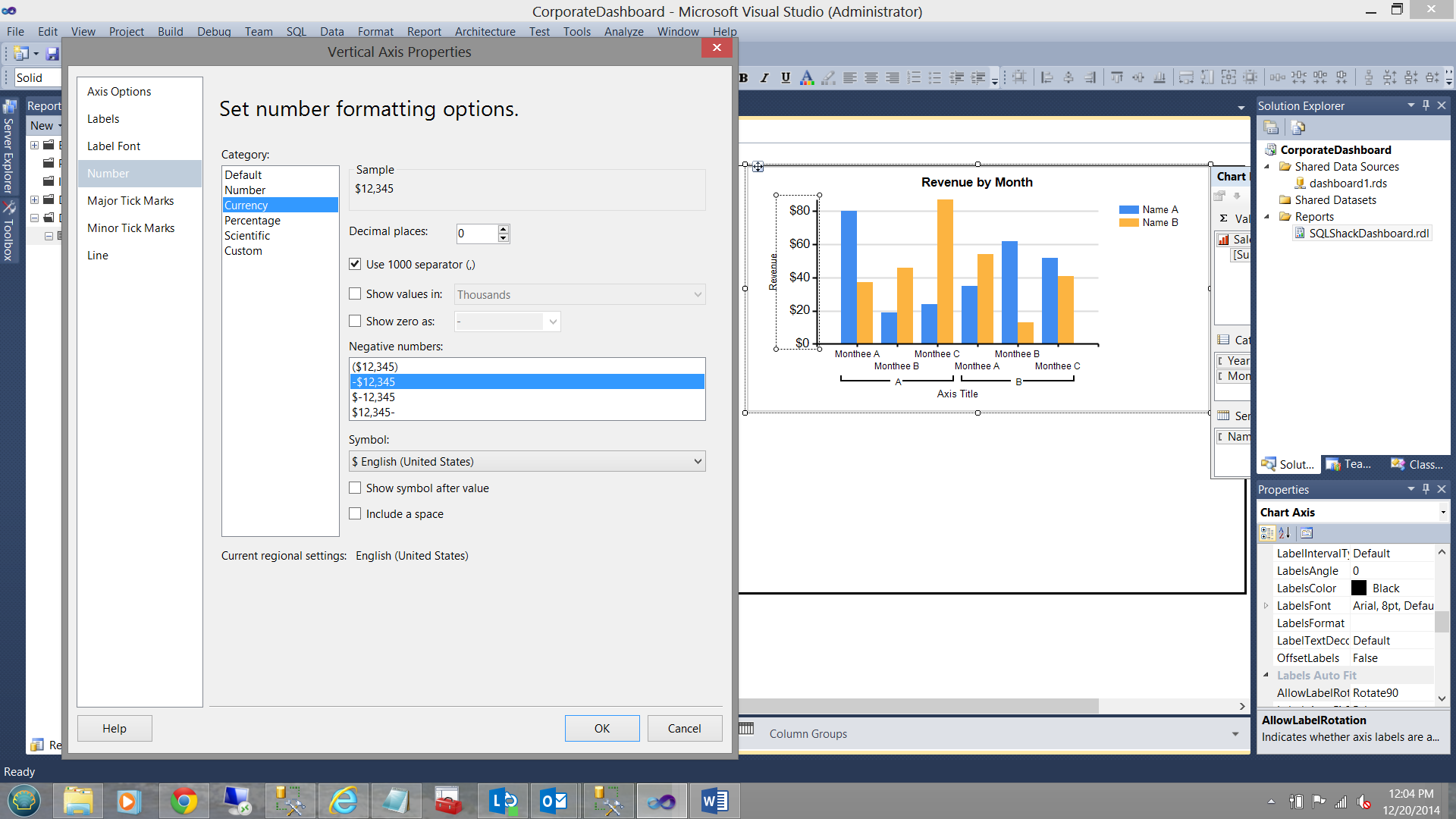This screenshot has width=1456, height=819.
Task: Click the center text alignment icon
Action: pyautogui.click(x=871, y=77)
